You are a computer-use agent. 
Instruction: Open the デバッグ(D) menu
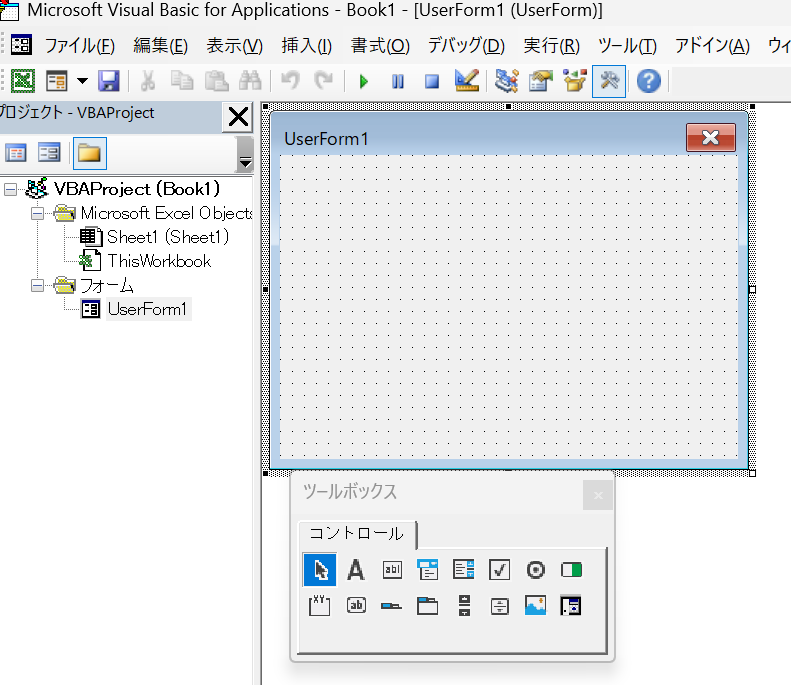click(x=466, y=46)
